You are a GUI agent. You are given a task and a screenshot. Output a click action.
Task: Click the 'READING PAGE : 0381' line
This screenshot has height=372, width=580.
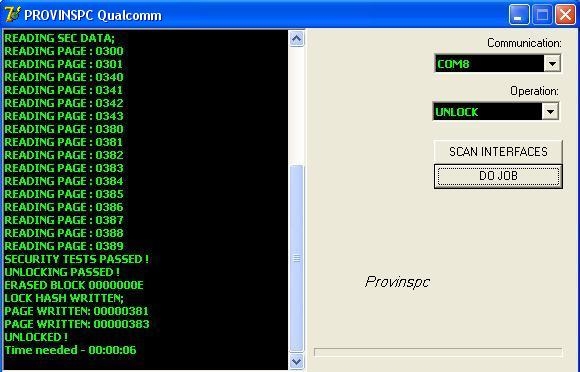(63, 142)
